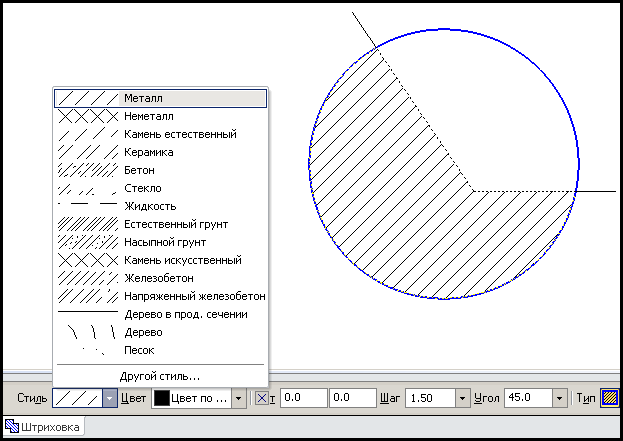
Task: Select the Керамика hatch pattern
Action: (x=160, y=152)
